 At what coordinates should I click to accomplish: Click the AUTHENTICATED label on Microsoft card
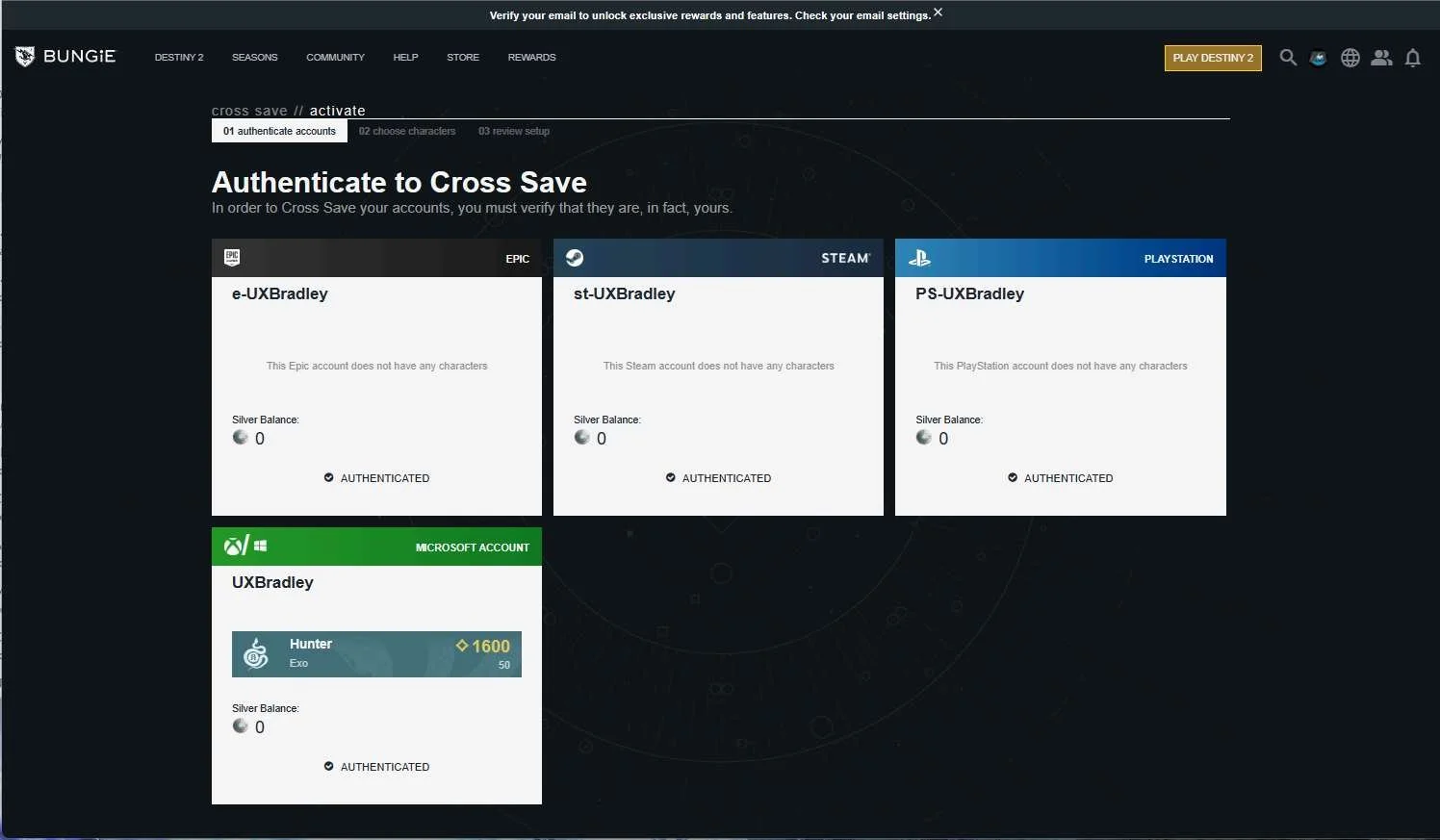pos(385,767)
